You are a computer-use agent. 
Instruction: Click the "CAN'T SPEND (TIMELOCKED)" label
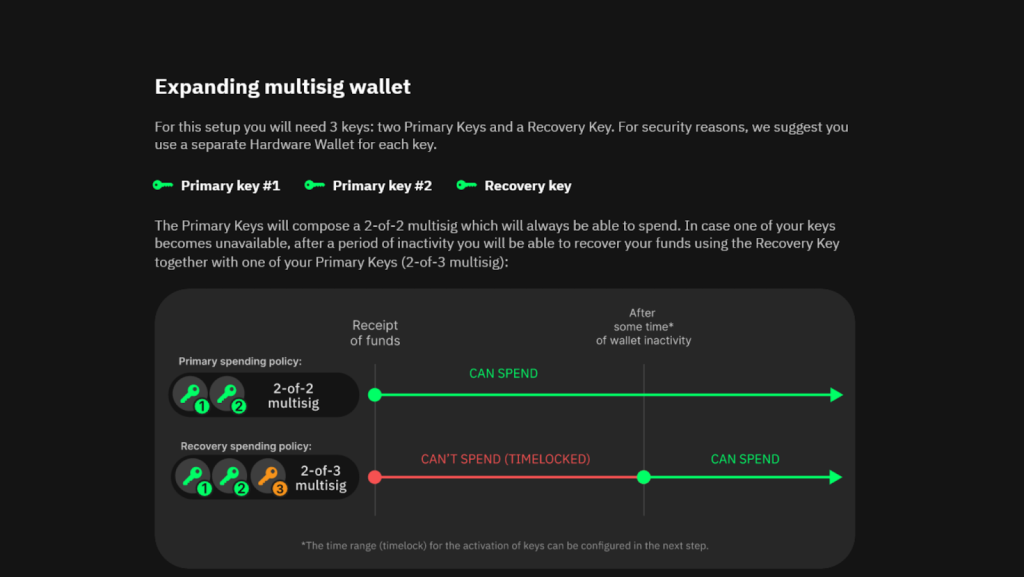(505, 459)
